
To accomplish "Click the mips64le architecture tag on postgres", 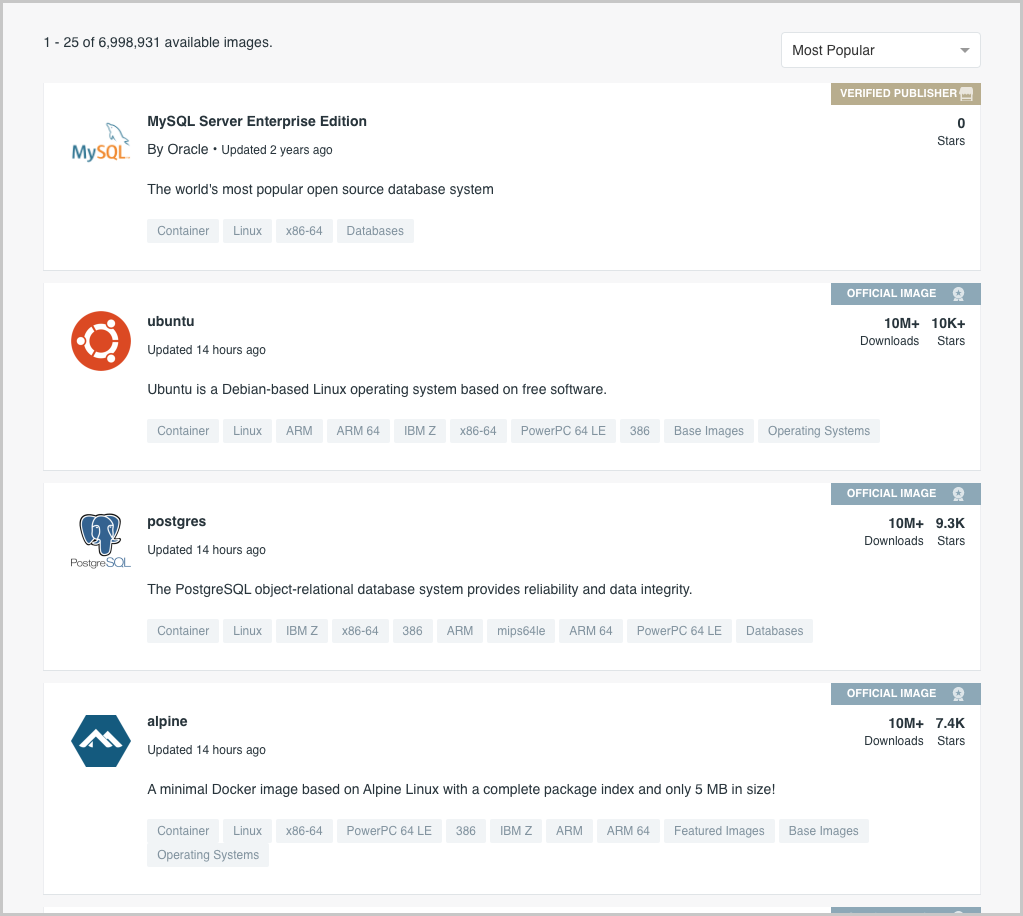I will pos(520,630).
